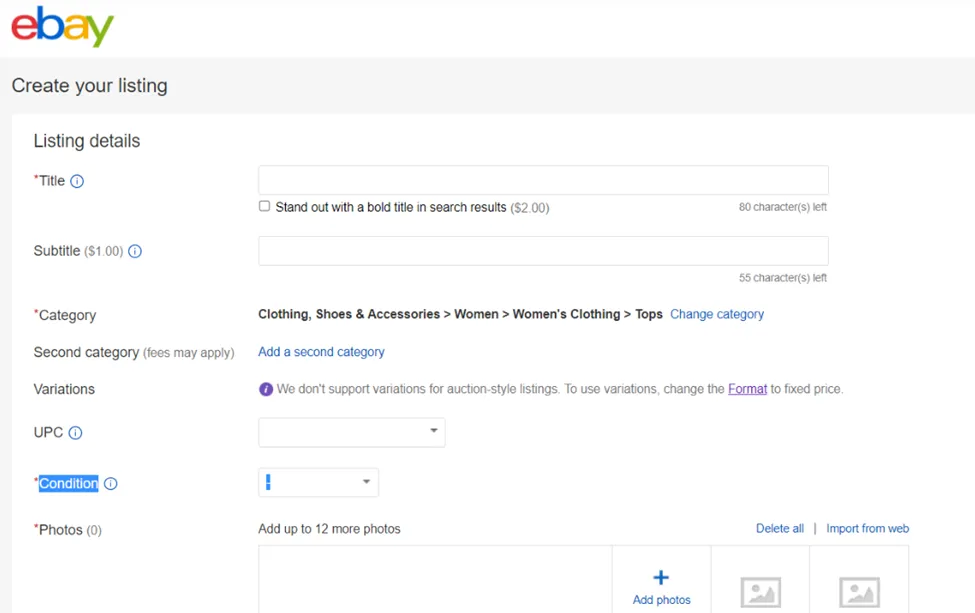975x613 pixels.
Task: Click the Delete all photos link
Action: coord(779,528)
